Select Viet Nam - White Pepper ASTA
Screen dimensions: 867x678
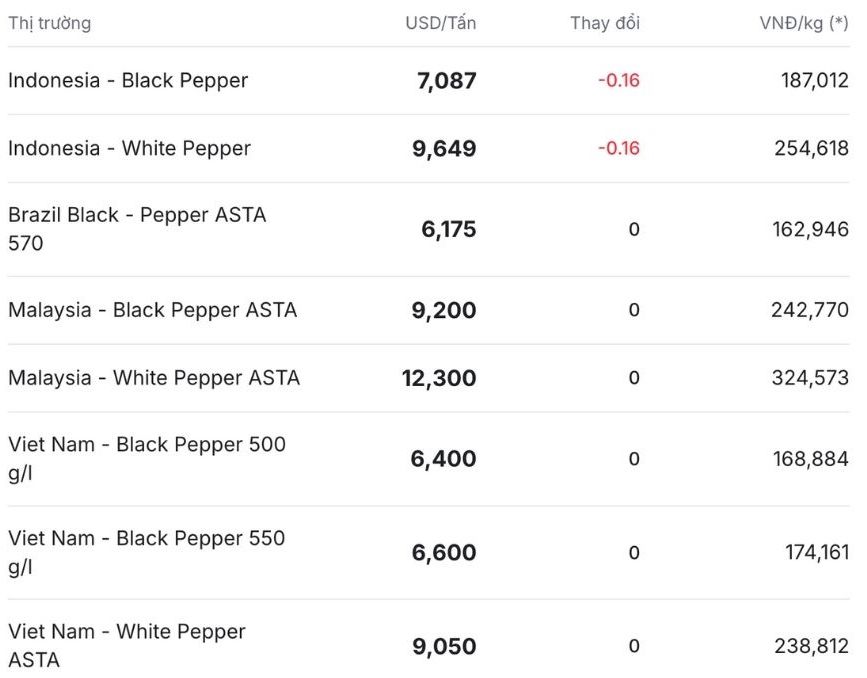click(126, 645)
